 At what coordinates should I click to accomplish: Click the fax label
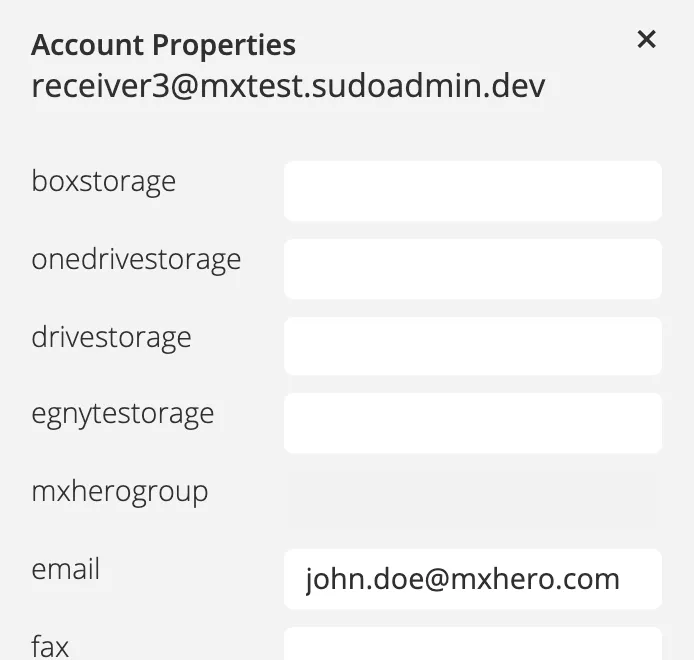click(50, 646)
